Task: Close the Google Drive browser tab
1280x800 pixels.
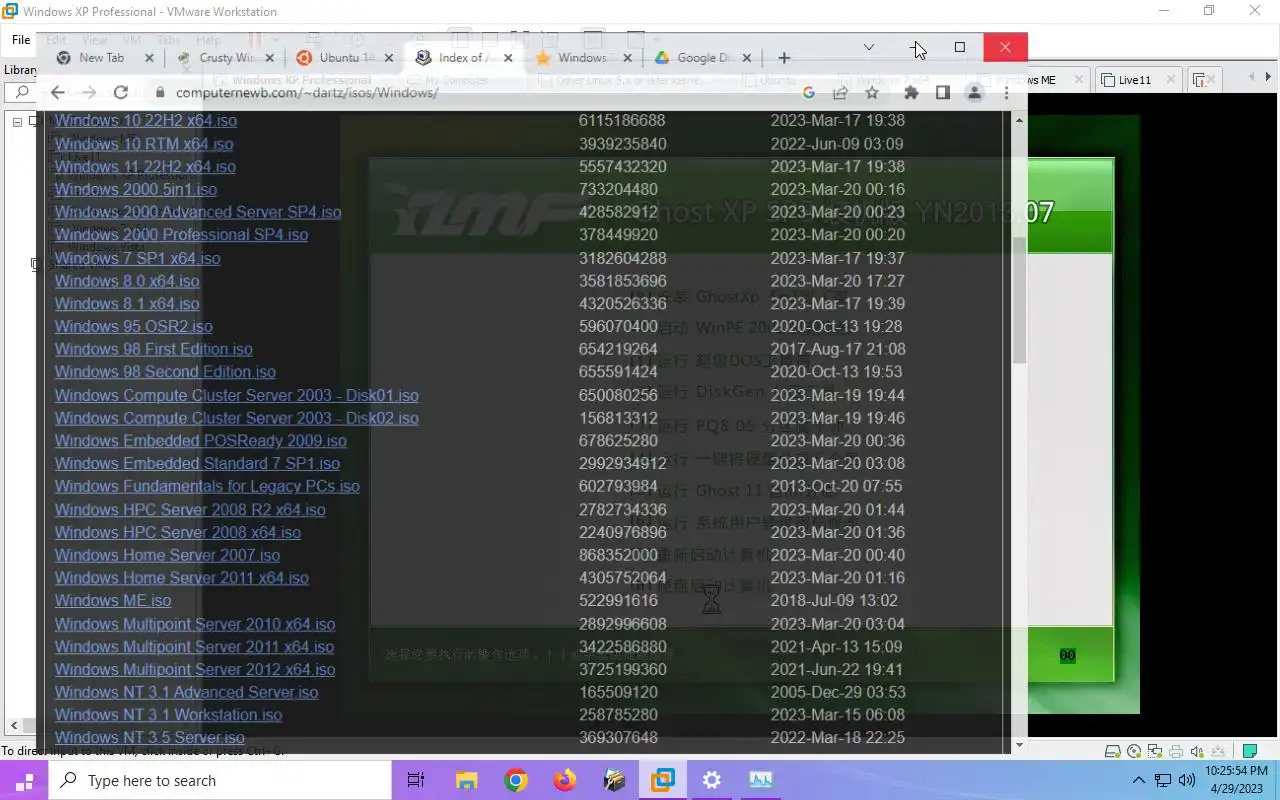Action: (748, 58)
